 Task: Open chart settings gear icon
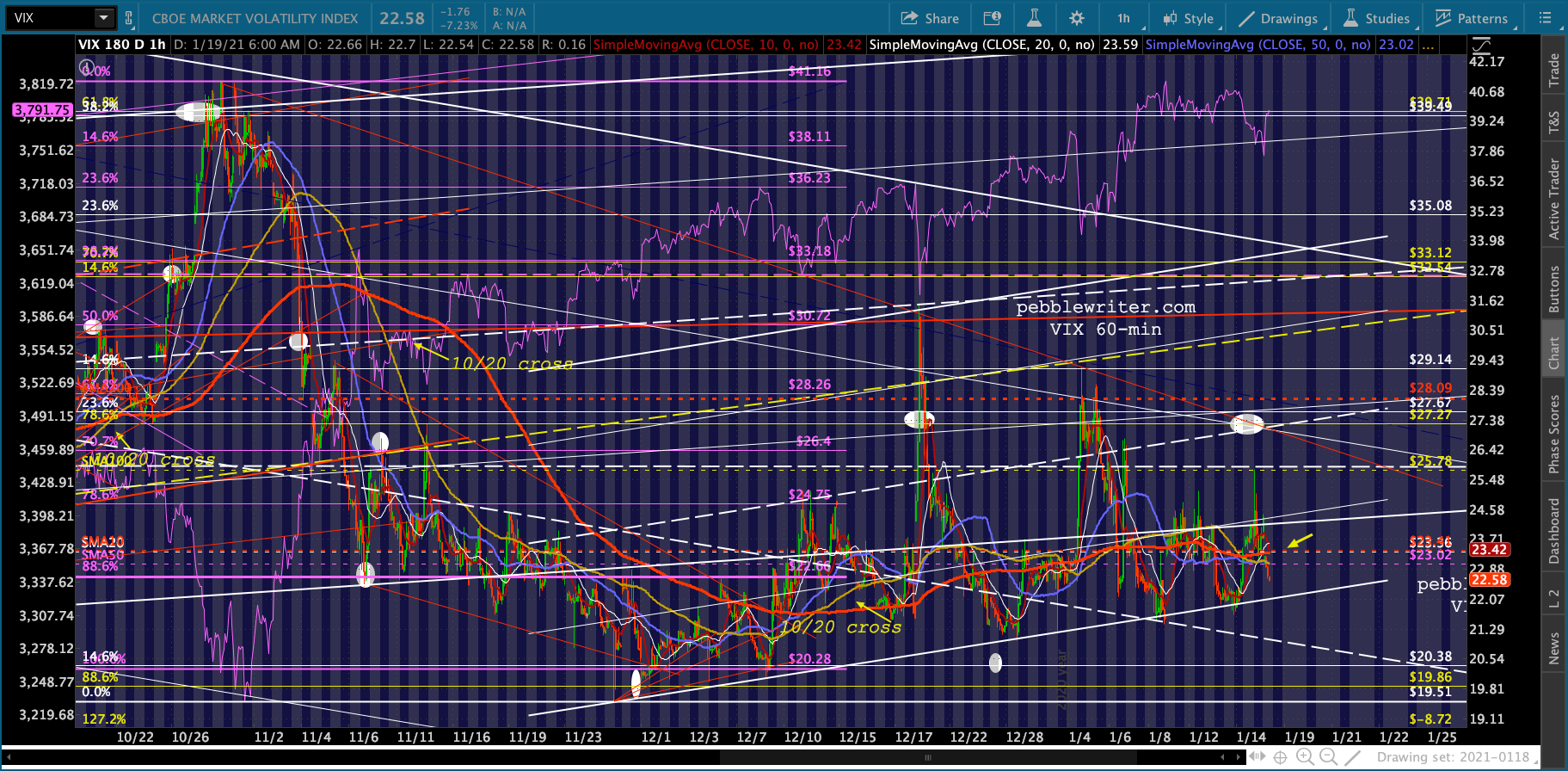[x=1077, y=18]
